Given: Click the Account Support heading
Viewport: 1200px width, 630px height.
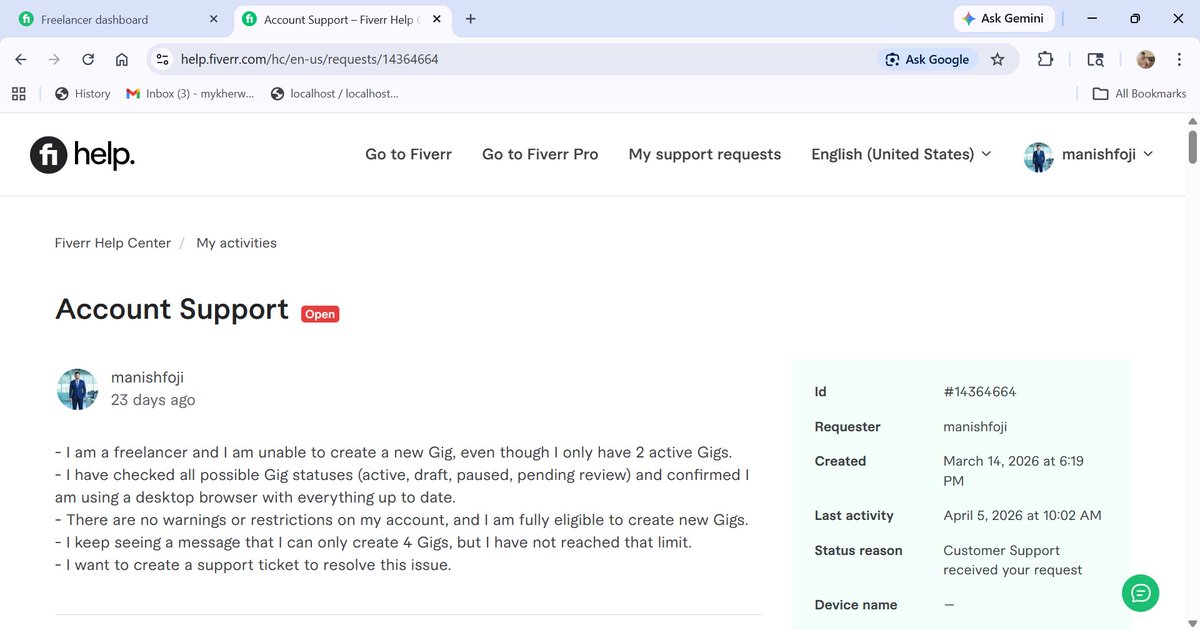Looking at the screenshot, I should click(x=172, y=309).
